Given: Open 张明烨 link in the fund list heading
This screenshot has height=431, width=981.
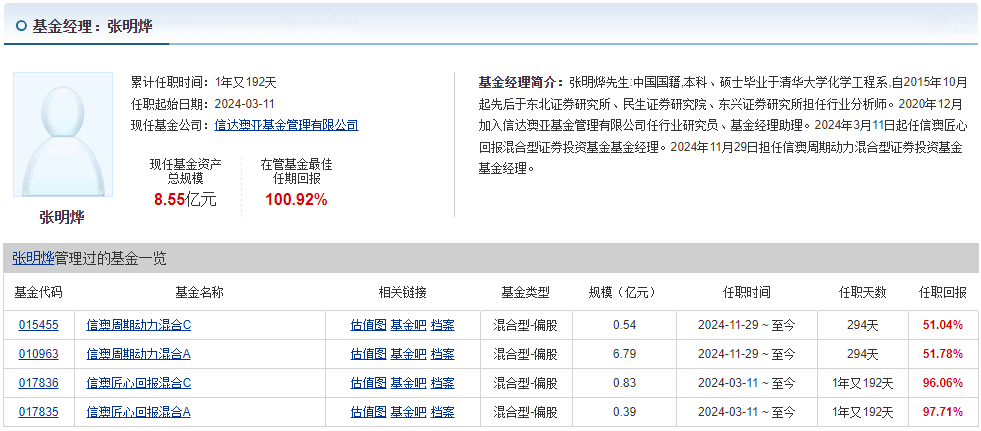Looking at the screenshot, I should (x=33, y=258).
